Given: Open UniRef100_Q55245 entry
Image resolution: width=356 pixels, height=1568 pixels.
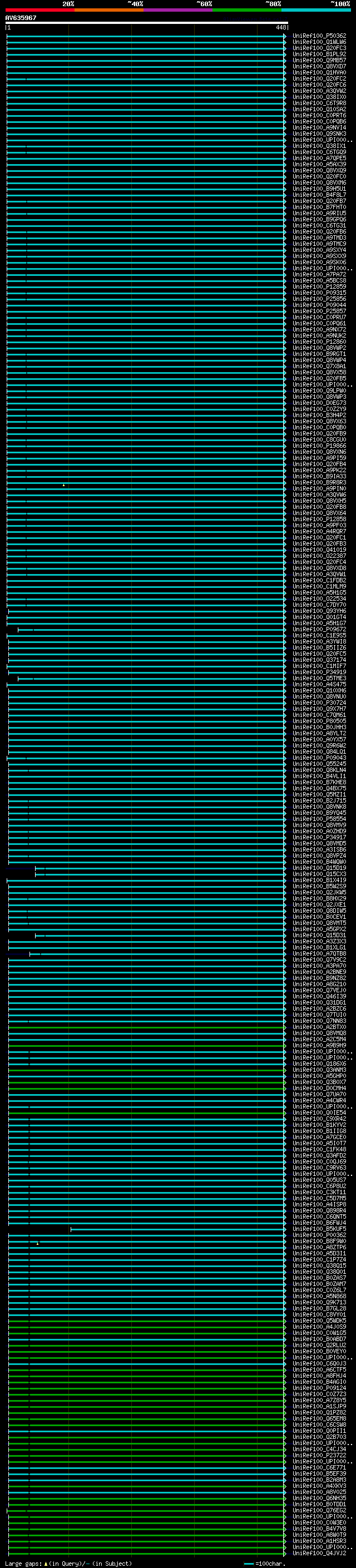Looking at the screenshot, I should pos(319,764).
